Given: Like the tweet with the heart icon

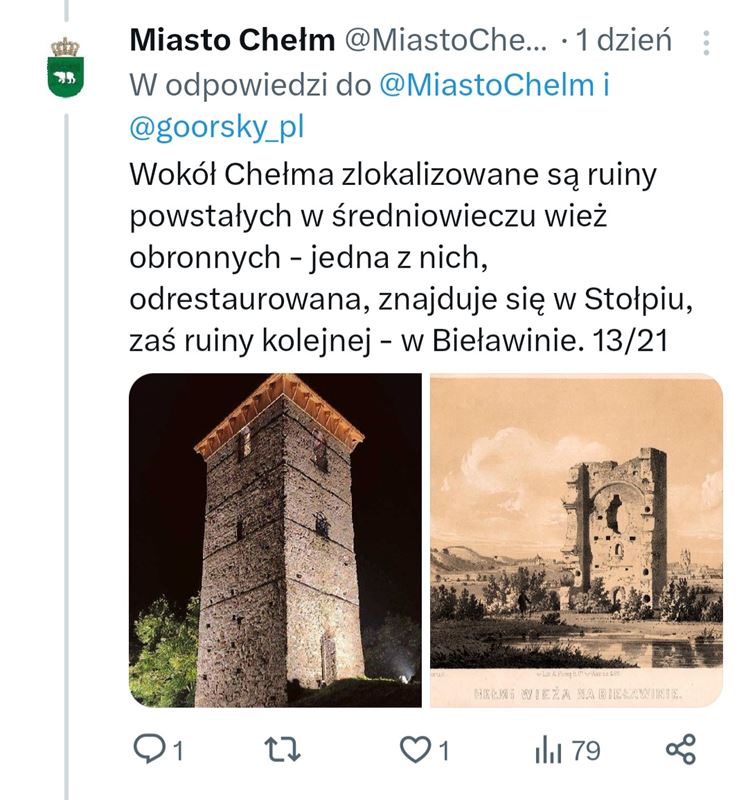Looking at the screenshot, I should [x=413, y=750].
